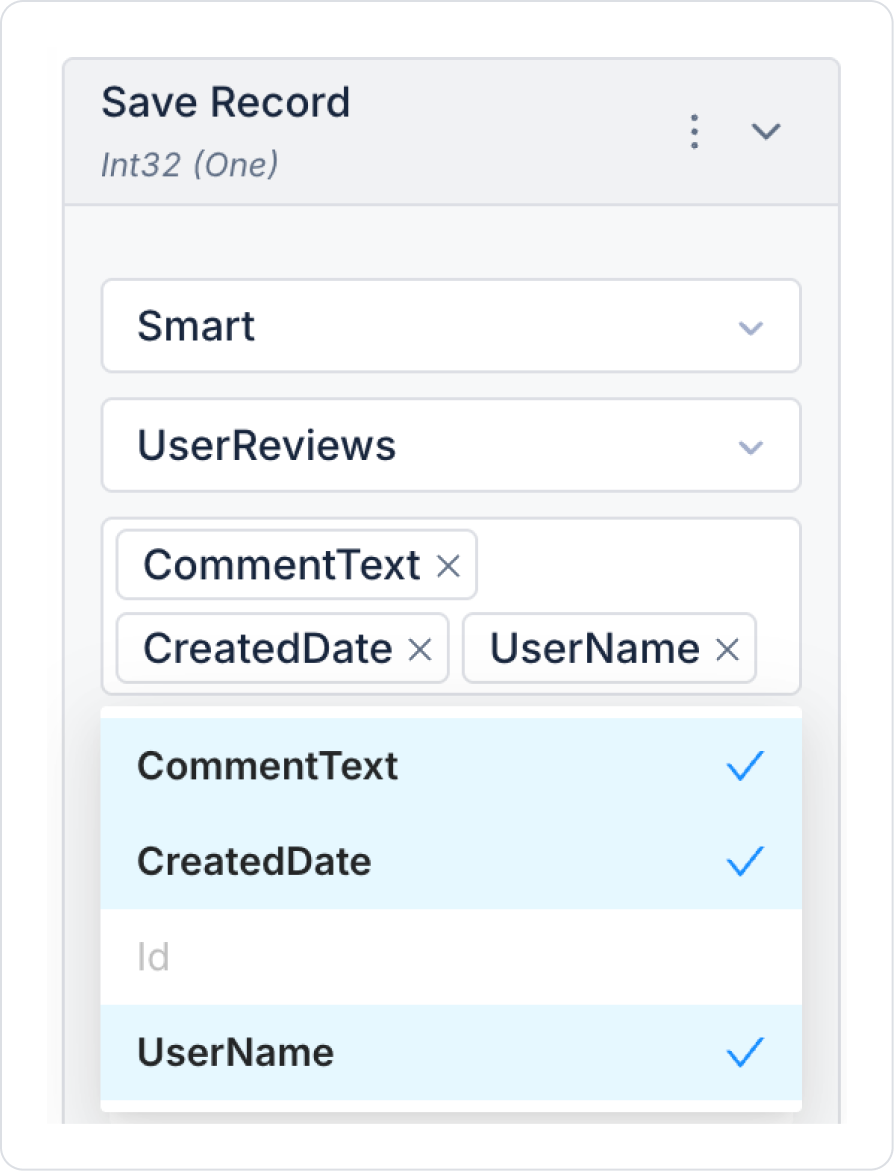Click the CreatedDate checkmark icon
This screenshot has height=1171, width=894.
pyautogui.click(x=745, y=861)
